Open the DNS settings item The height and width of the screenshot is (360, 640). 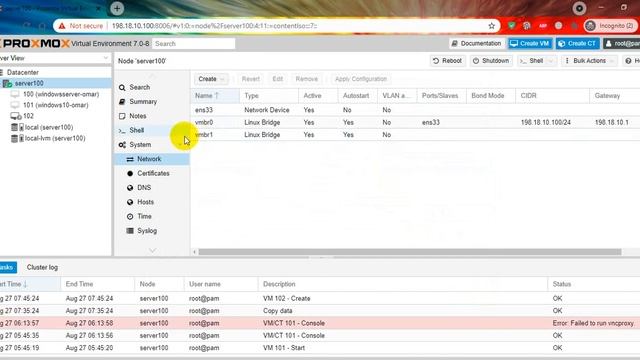click(x=144, y=188)
